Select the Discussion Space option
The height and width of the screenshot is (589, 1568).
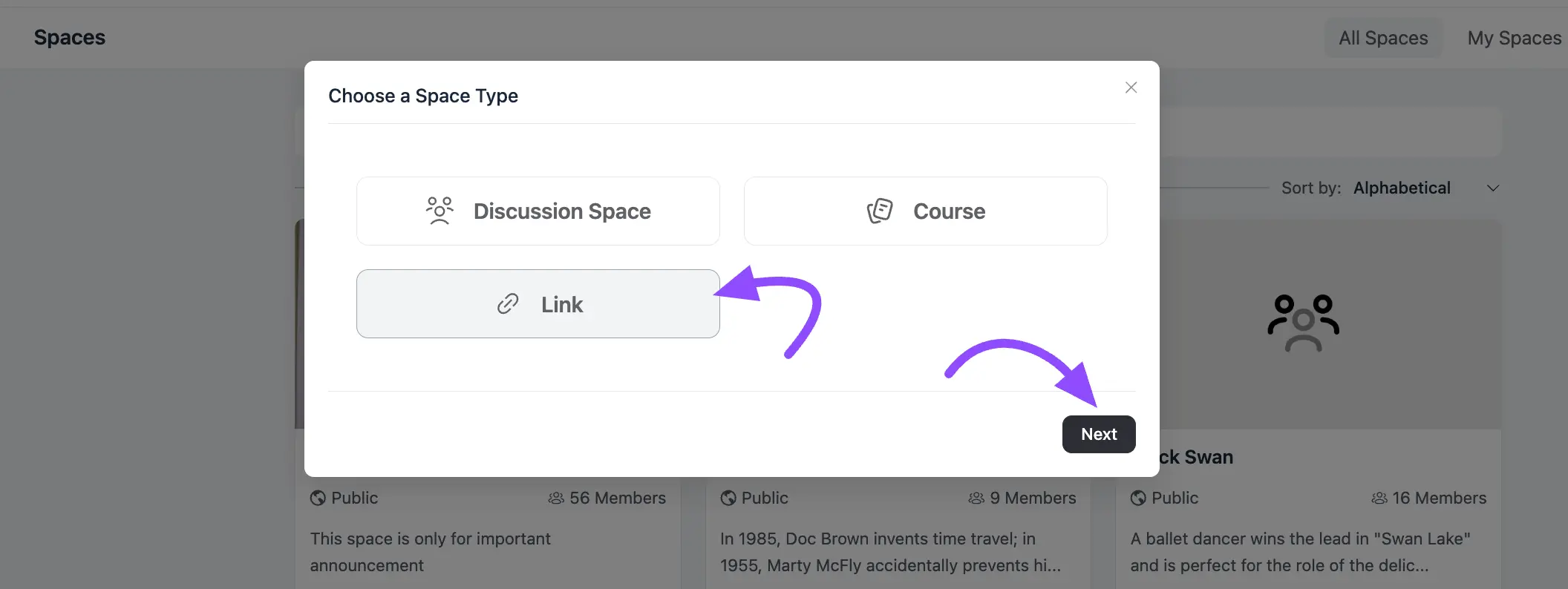538,211
